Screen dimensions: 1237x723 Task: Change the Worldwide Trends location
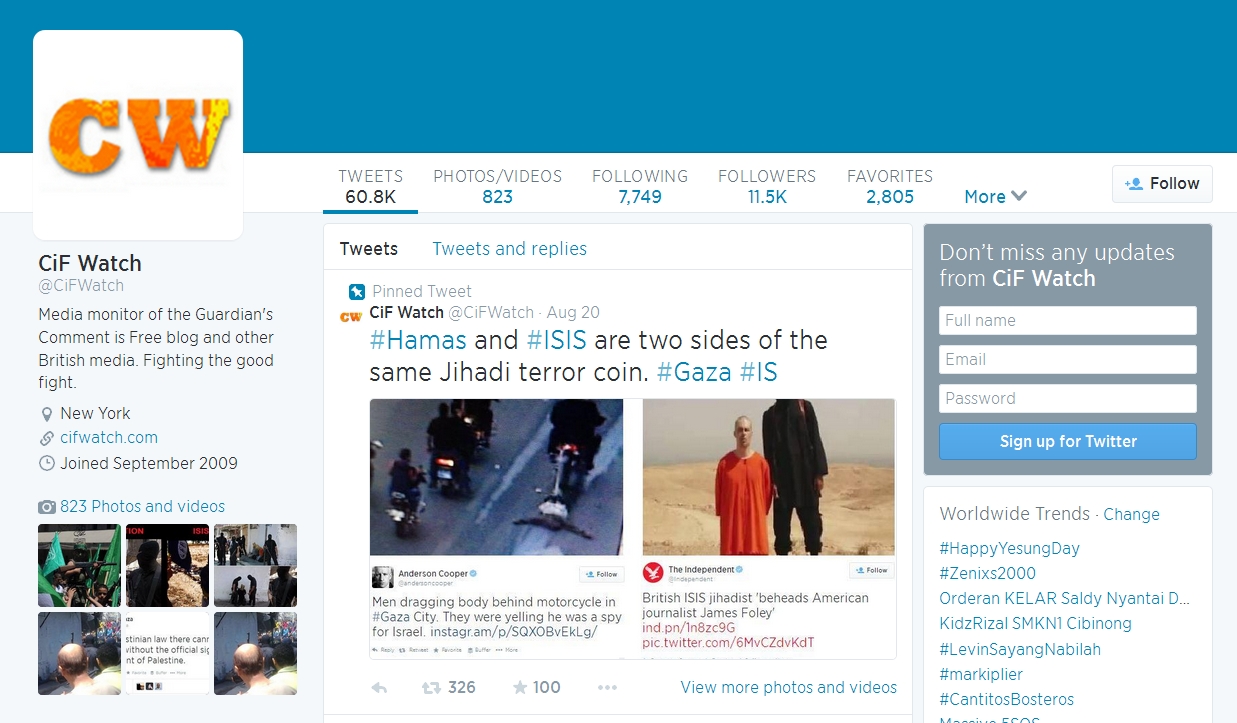coord(1131,515)
